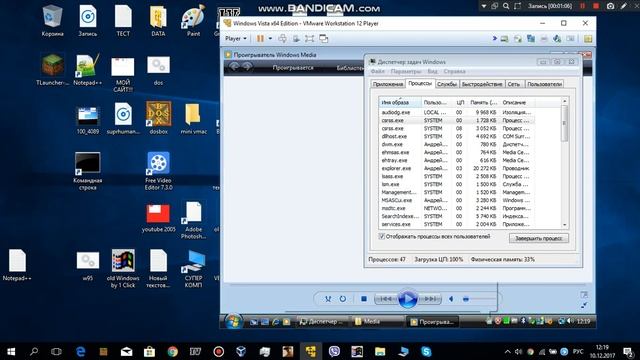Image resolution: width=640 pixels, height=360 pixels.
Task: Click the VMware sound card device icon
Action: point(557,39)
